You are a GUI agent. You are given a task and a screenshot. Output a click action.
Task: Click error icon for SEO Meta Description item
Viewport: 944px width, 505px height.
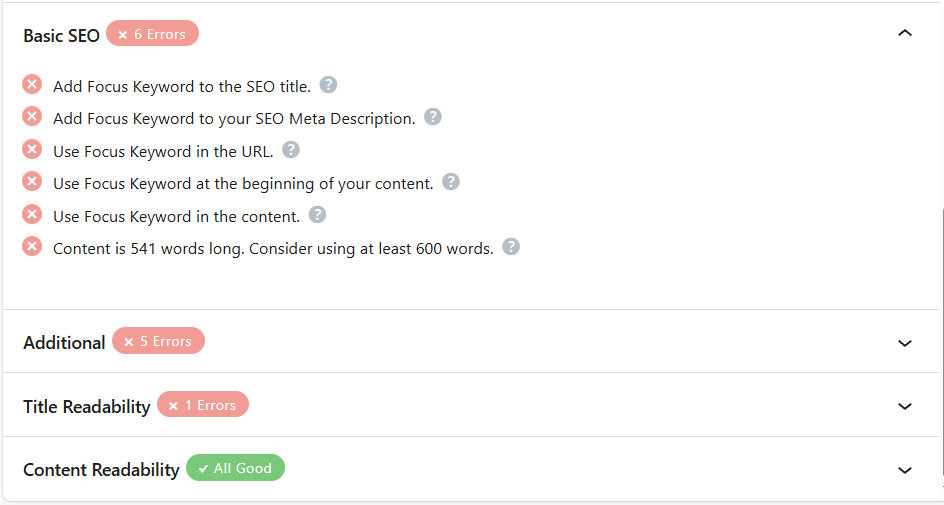(32, 117)
